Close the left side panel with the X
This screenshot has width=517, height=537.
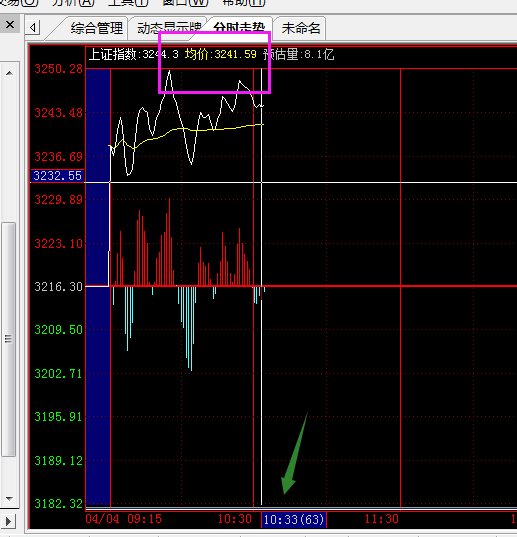coord(10,25)
